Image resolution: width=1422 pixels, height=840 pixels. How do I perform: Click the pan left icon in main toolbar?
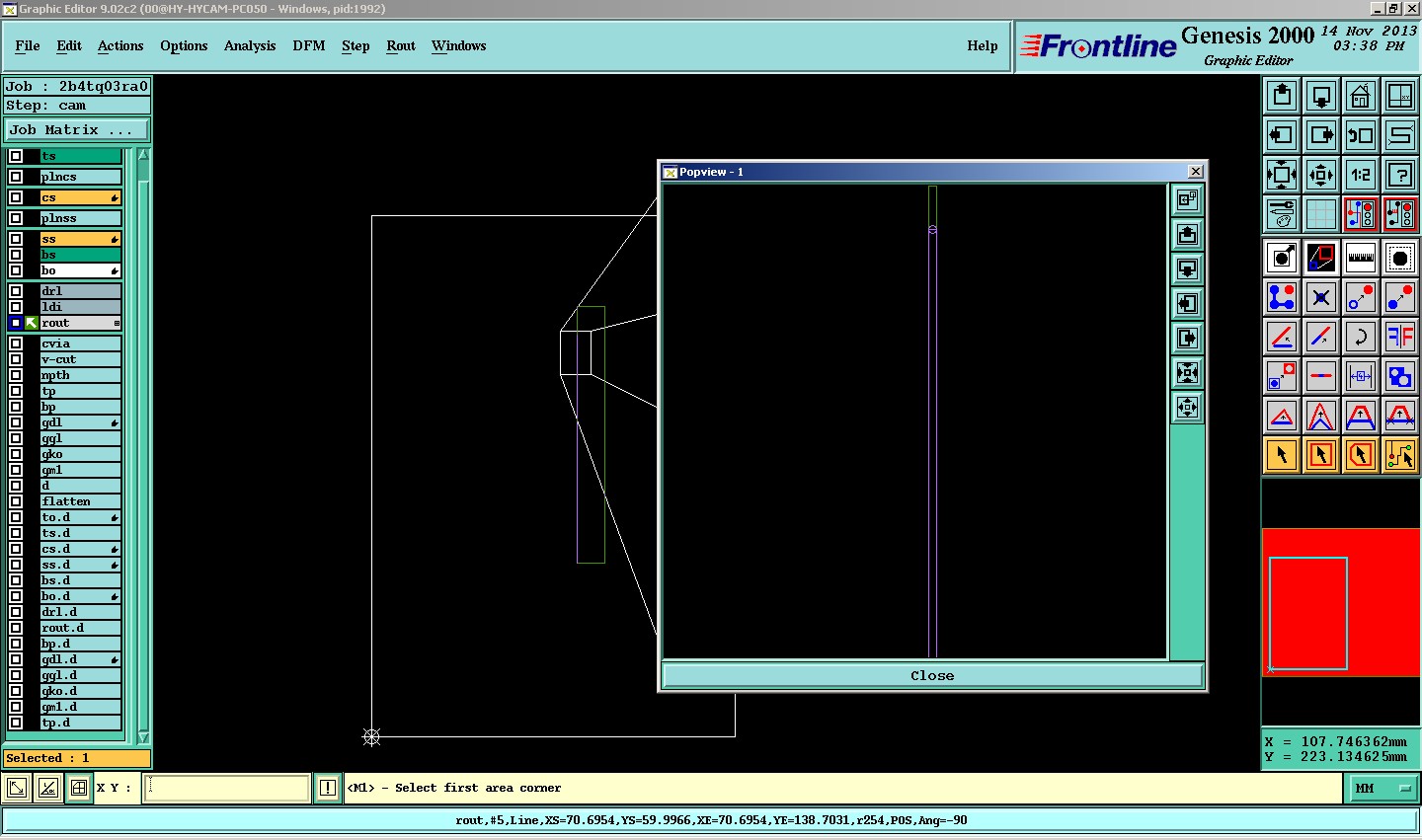[x=1282, y=135]
